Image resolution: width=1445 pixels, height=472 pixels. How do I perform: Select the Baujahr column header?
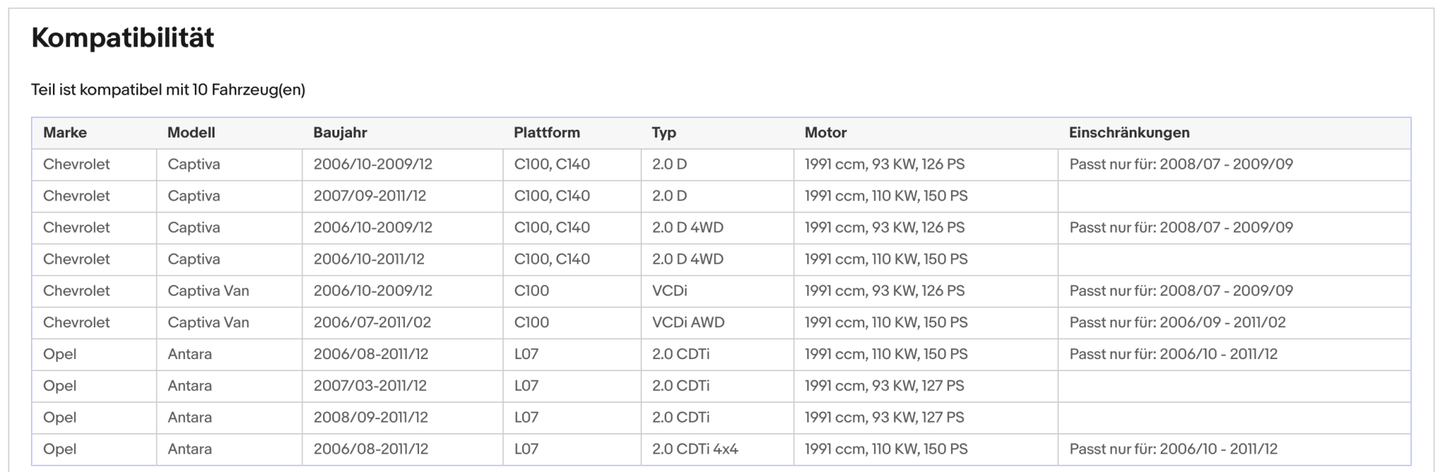pos(341,133)
